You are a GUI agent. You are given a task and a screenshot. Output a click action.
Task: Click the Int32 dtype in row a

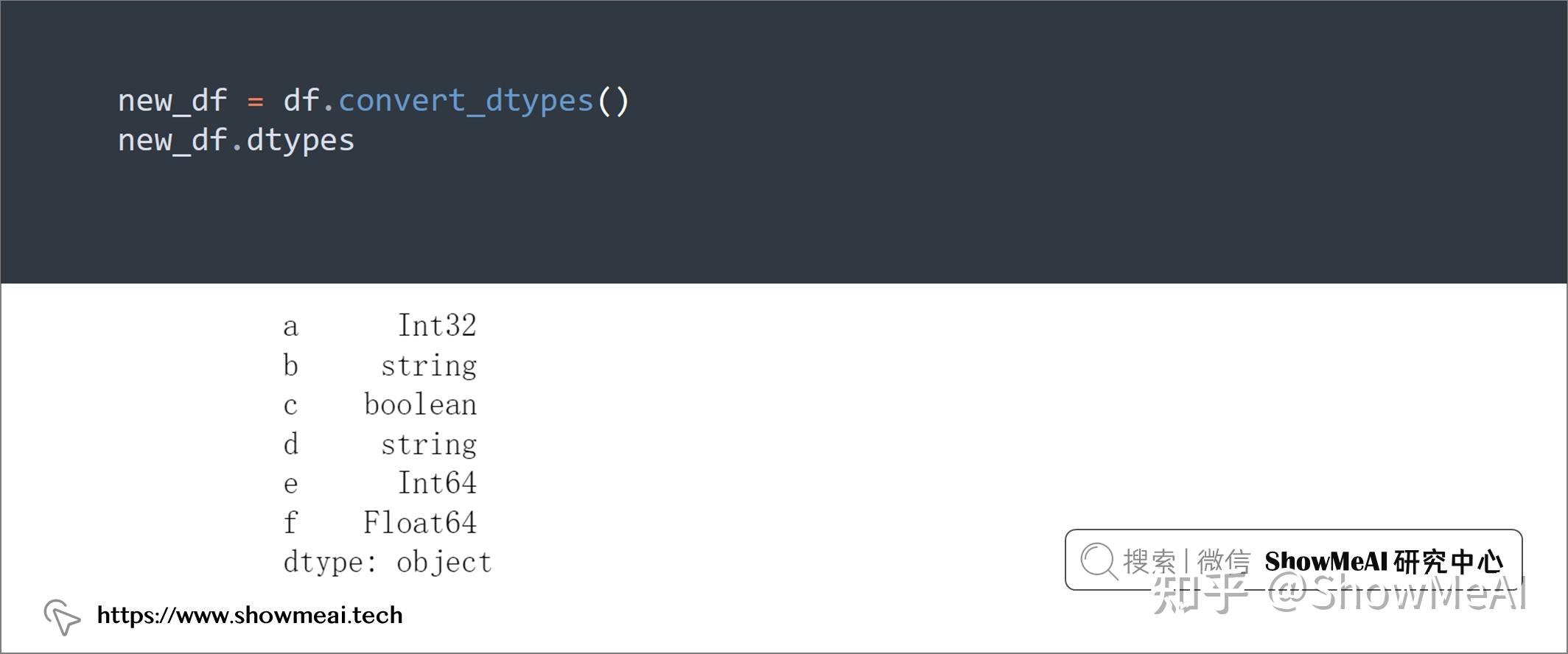[x=437, y=326]
